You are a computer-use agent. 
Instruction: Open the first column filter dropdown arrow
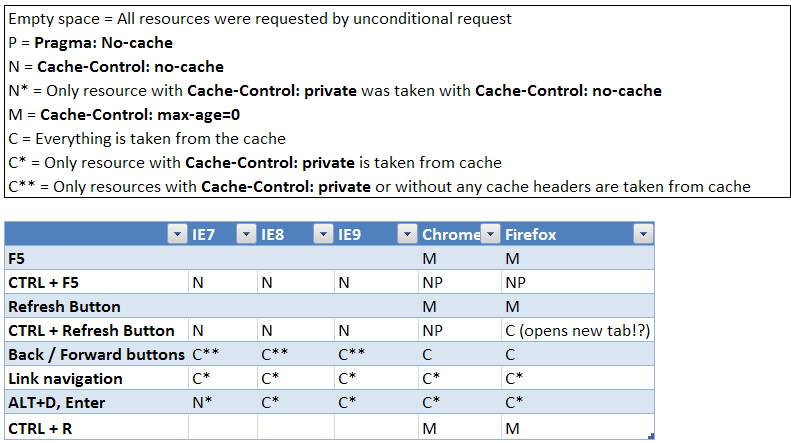click(x=177, y=234)
